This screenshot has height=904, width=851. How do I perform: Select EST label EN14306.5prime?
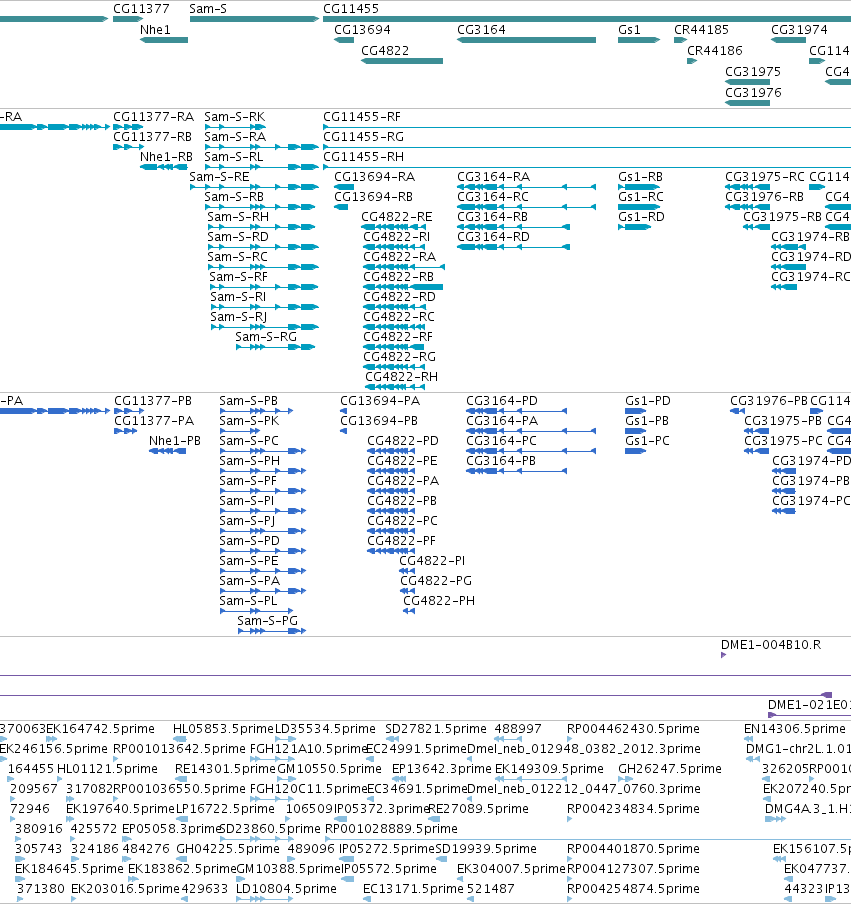794,729
